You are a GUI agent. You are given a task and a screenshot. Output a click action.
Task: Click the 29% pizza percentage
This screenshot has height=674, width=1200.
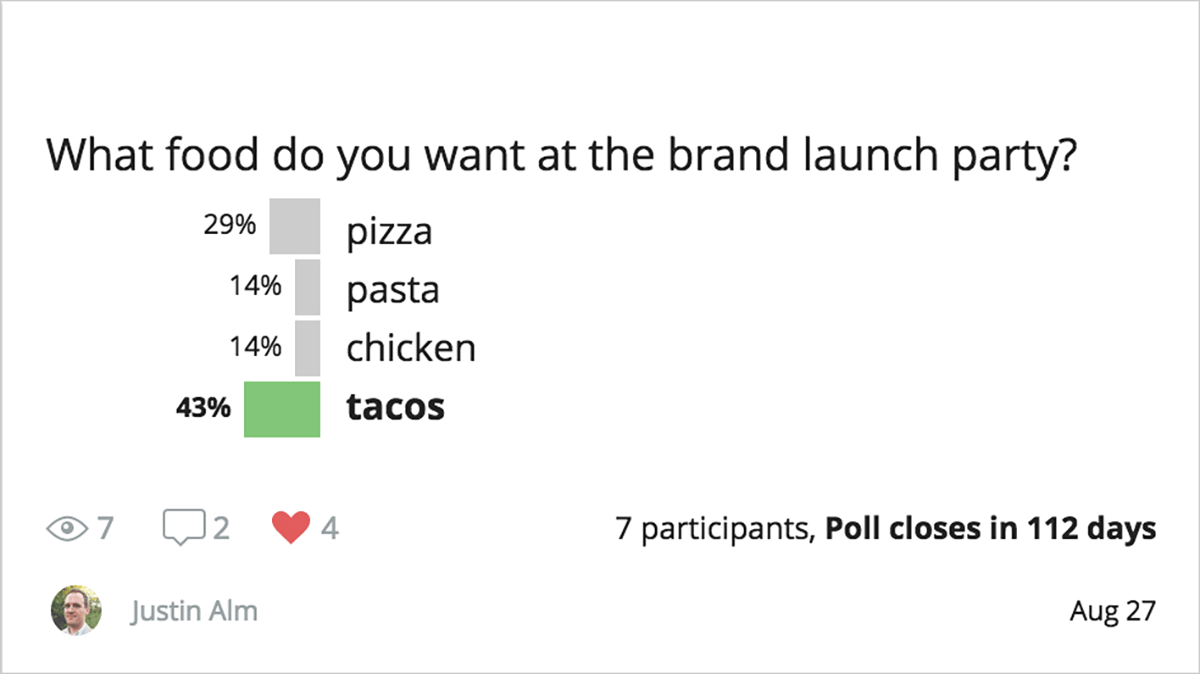click(x=230, y=225)
